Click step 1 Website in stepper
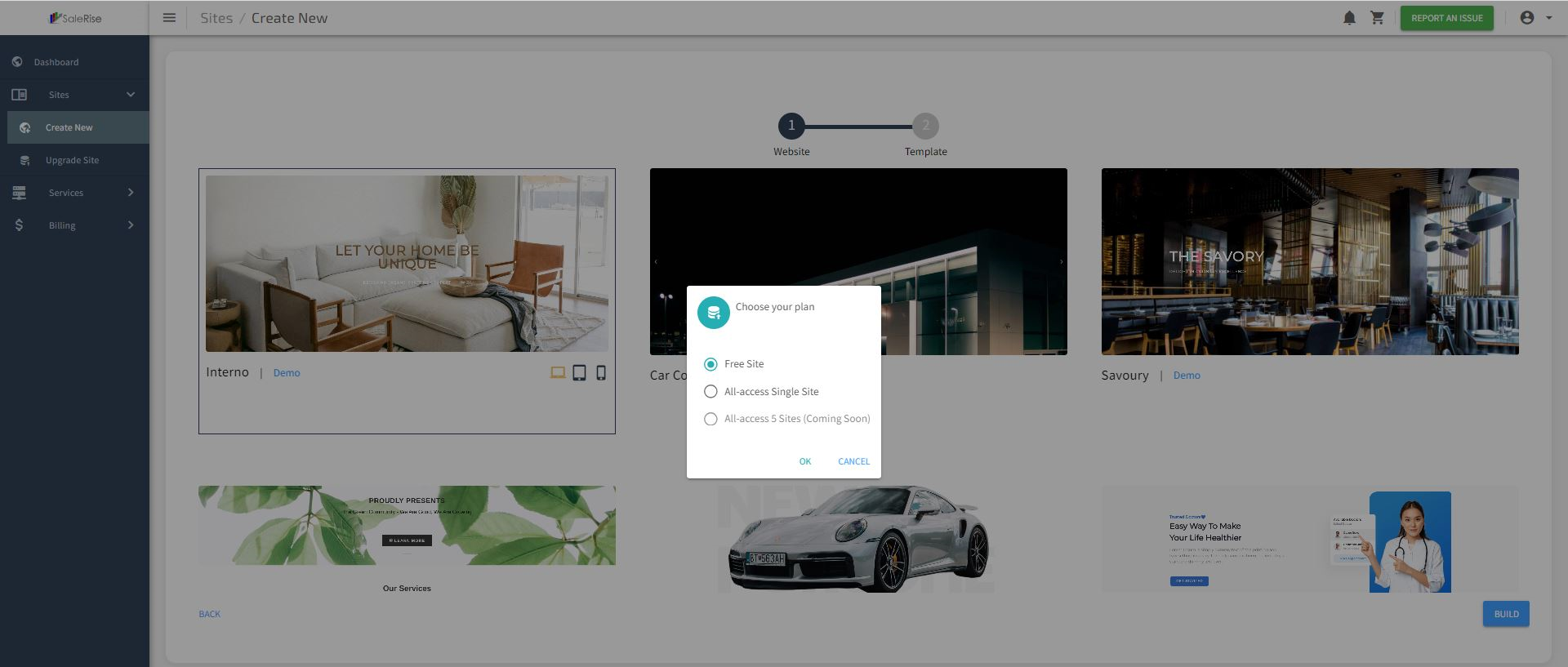This screenshot has width=1568, height=667. pos(791,126)
